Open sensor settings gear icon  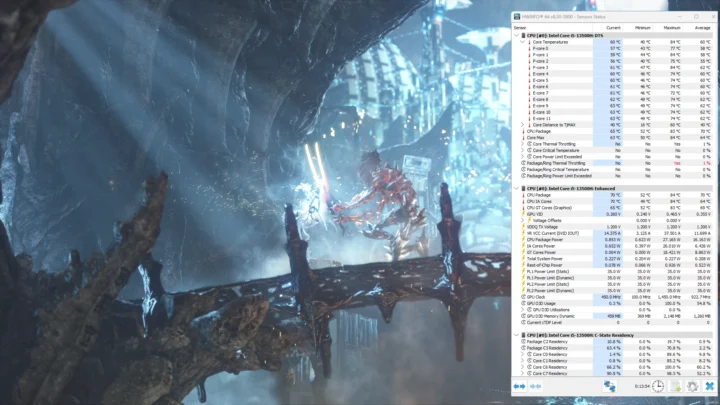pos(692,386)
